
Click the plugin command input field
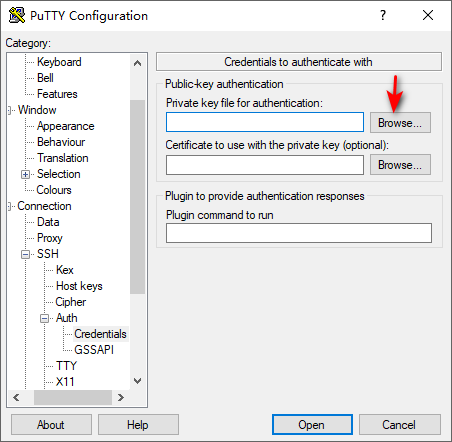[299, 233]
